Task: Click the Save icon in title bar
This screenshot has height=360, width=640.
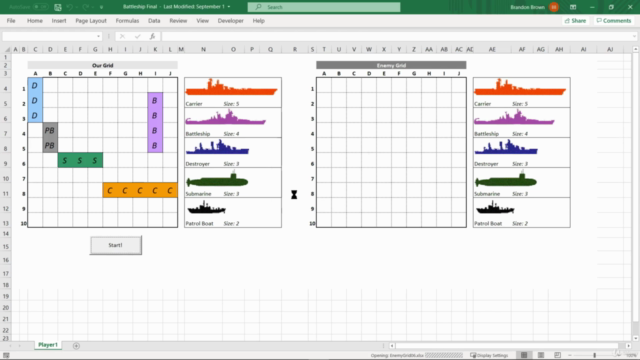Action: [x=58, y=7]
